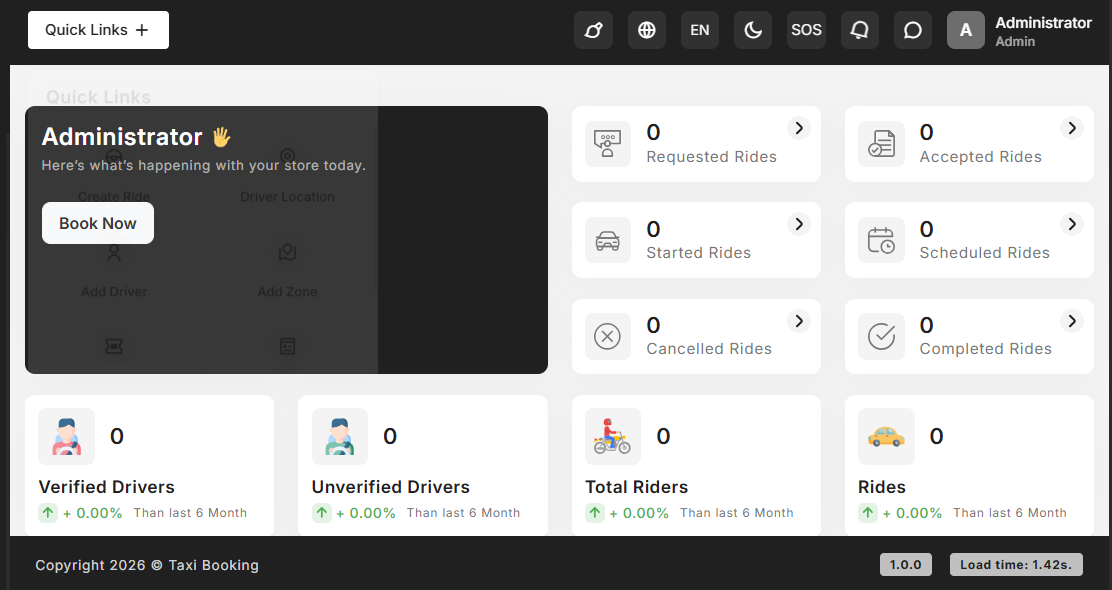
Task: Select the Verified Drivers card avatar
Action: [67, 437]
